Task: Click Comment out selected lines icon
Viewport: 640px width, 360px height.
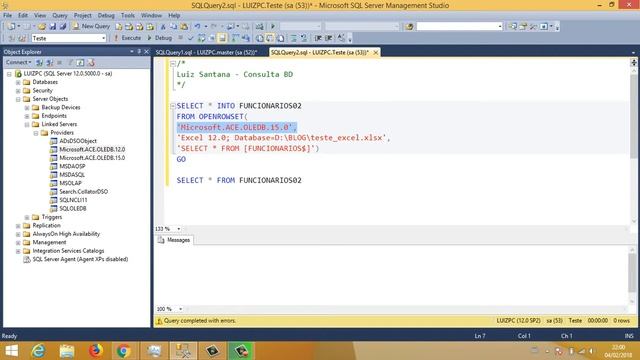Action: (293, 38)
